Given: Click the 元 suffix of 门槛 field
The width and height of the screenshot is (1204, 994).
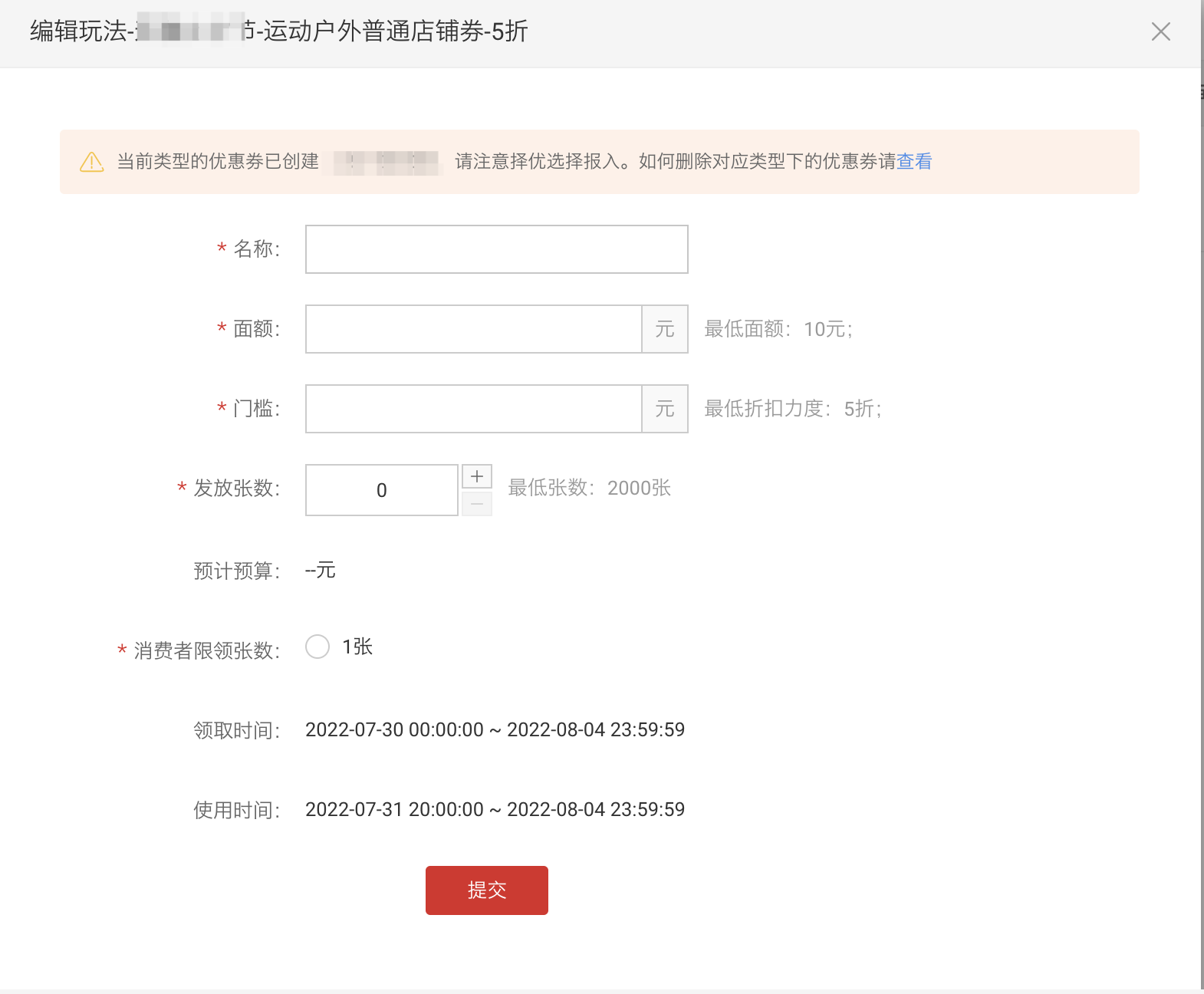Looking at the screenshot, I should point(665,409).
